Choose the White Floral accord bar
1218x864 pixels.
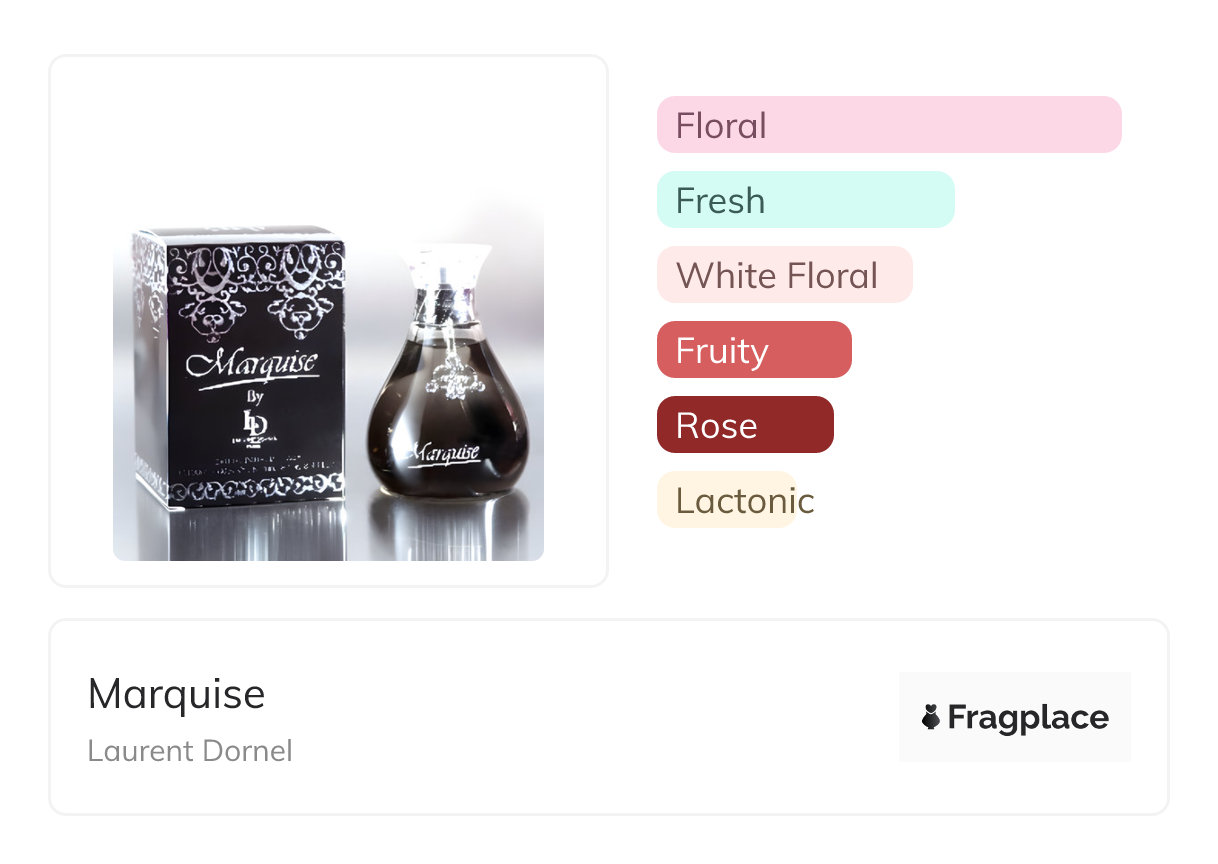pos(785,275)
